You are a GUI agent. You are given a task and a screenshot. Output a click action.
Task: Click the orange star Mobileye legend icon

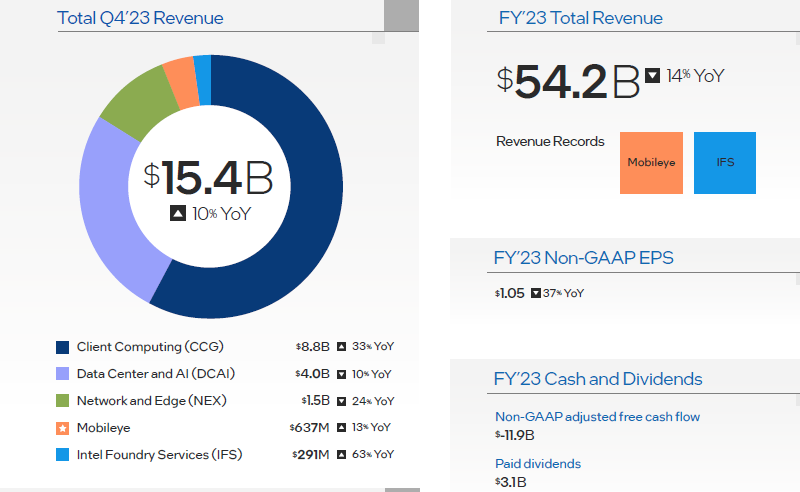tap(63, 428)
